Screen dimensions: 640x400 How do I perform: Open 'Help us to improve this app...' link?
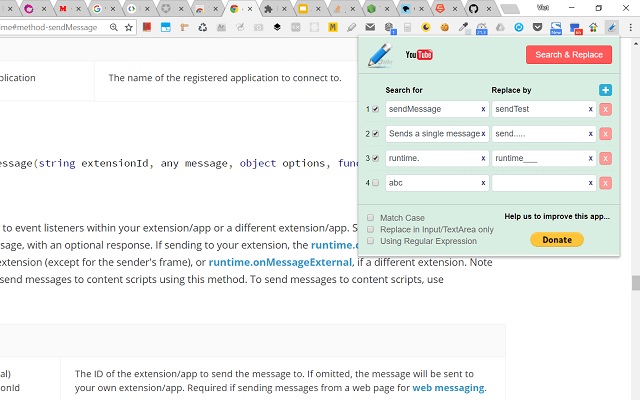(x=557, y=216)
